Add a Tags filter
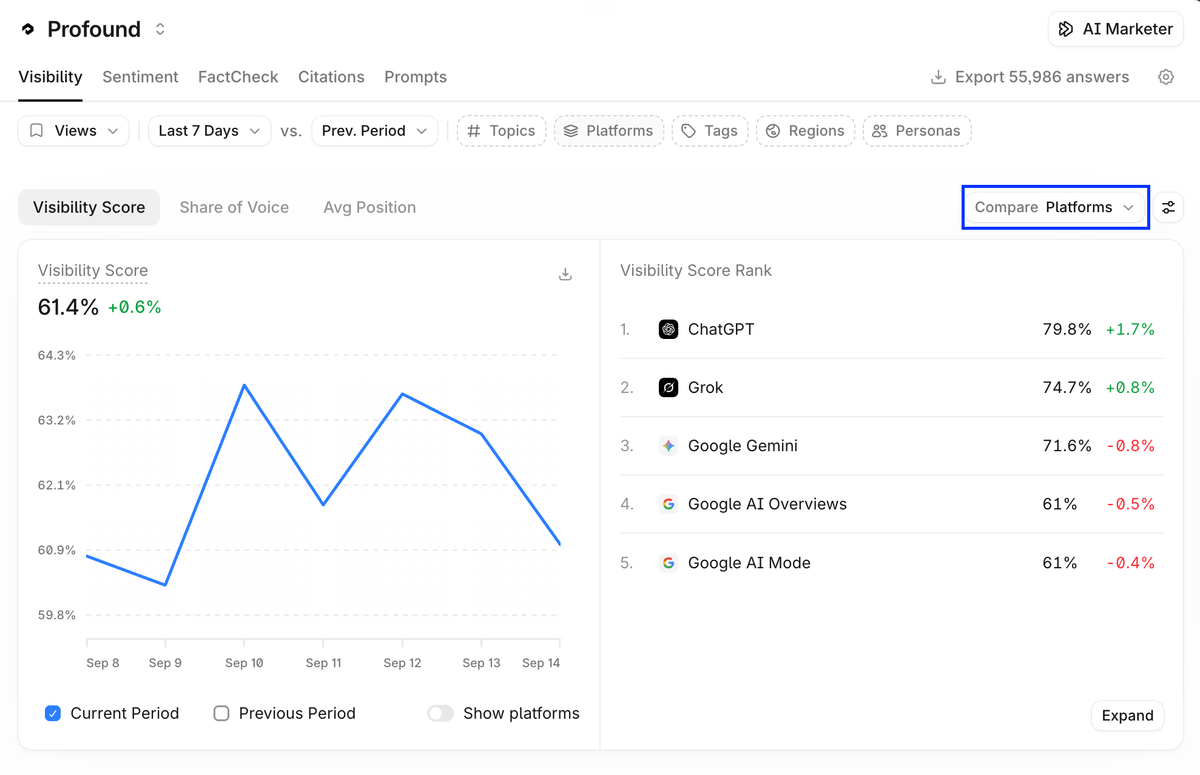1200x775 pixels. pos(709,131)
